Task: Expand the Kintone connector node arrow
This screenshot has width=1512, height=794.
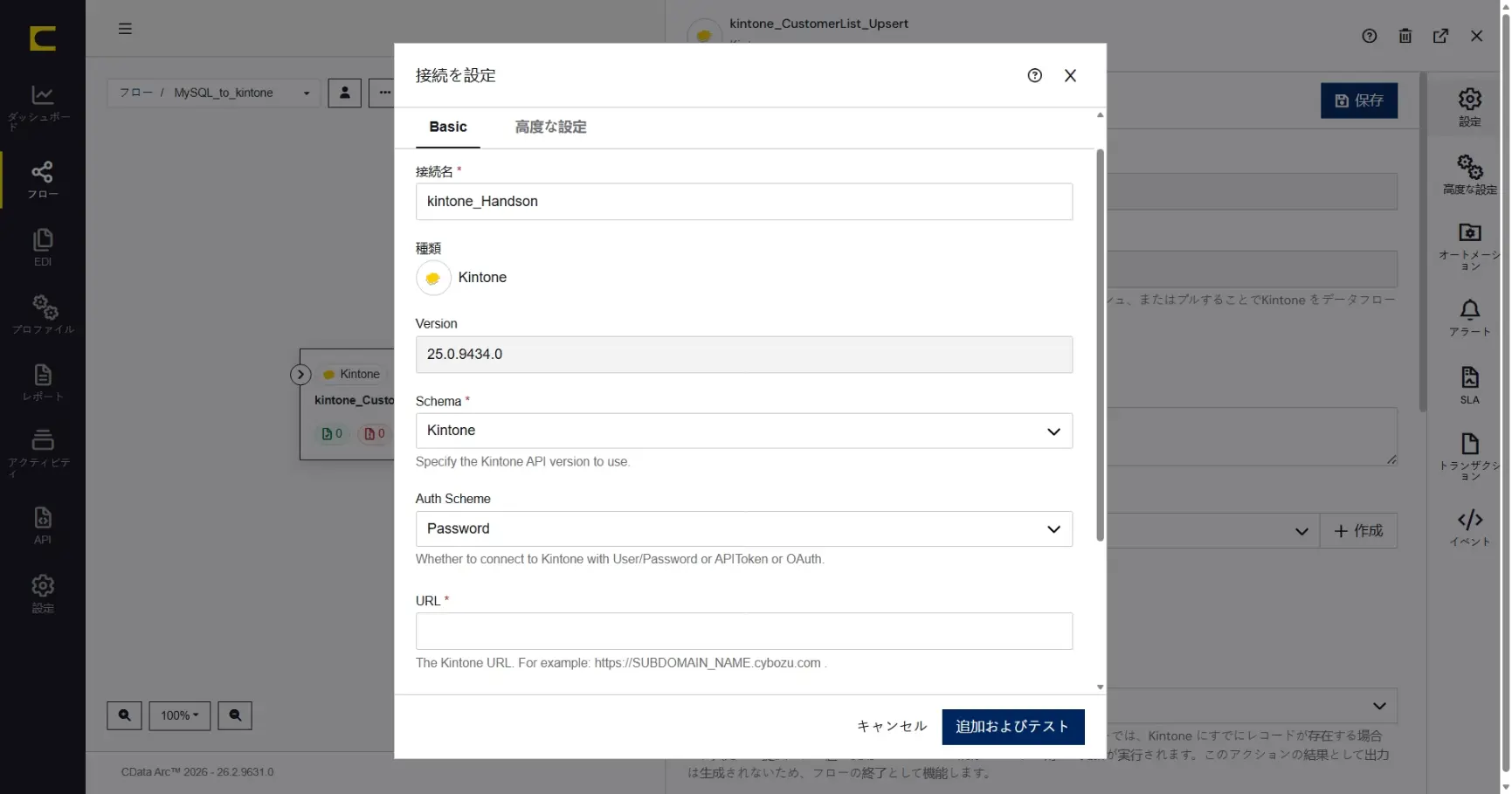Action: click(300, 374)
